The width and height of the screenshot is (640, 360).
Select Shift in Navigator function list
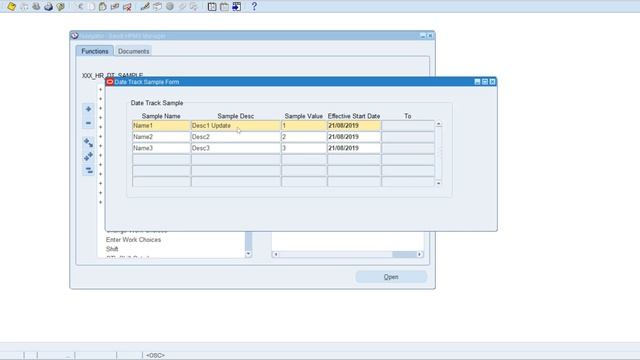[x=112, y=249]
